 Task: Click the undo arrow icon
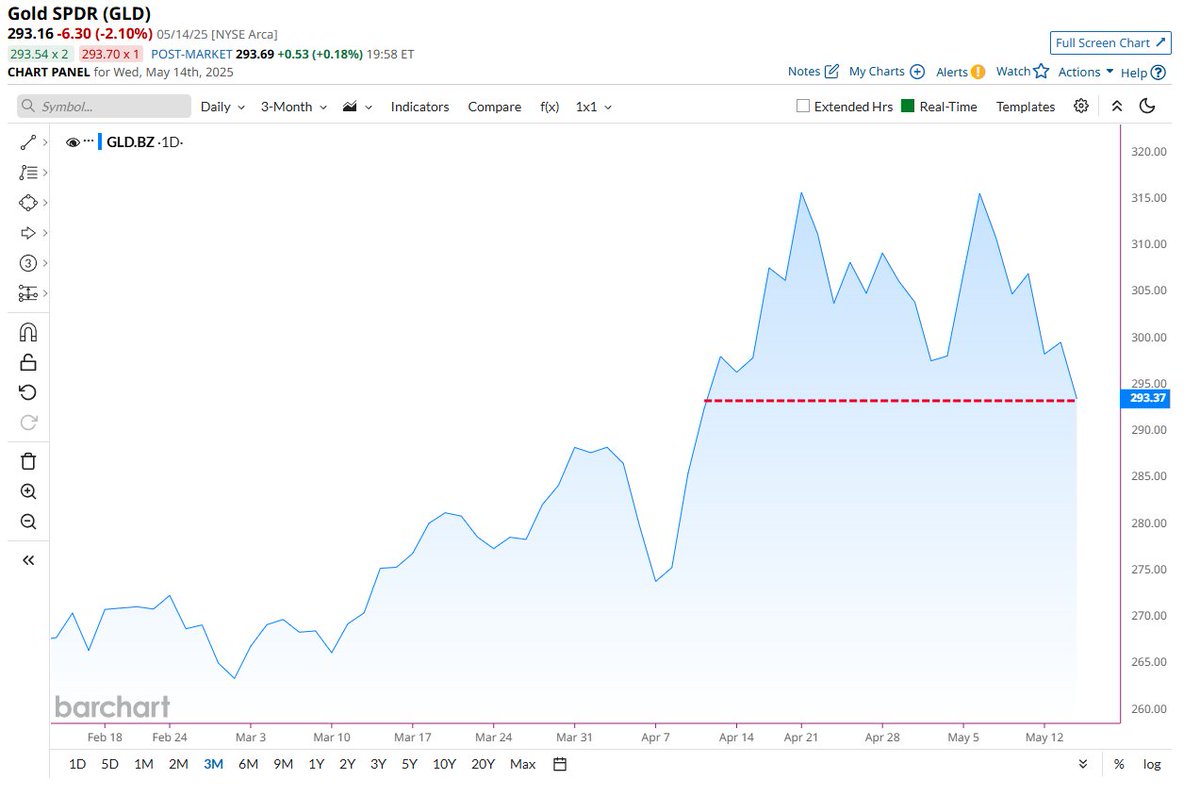coord(28,392)
